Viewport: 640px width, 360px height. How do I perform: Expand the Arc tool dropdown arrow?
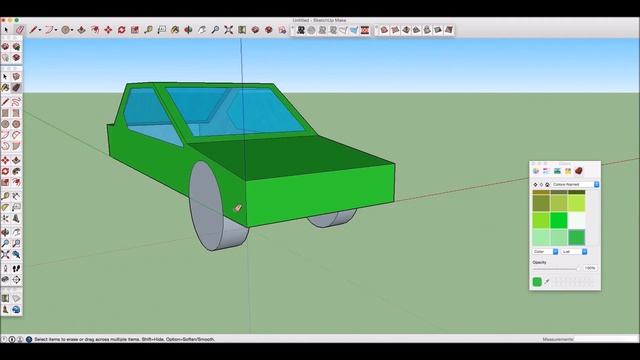56,30
